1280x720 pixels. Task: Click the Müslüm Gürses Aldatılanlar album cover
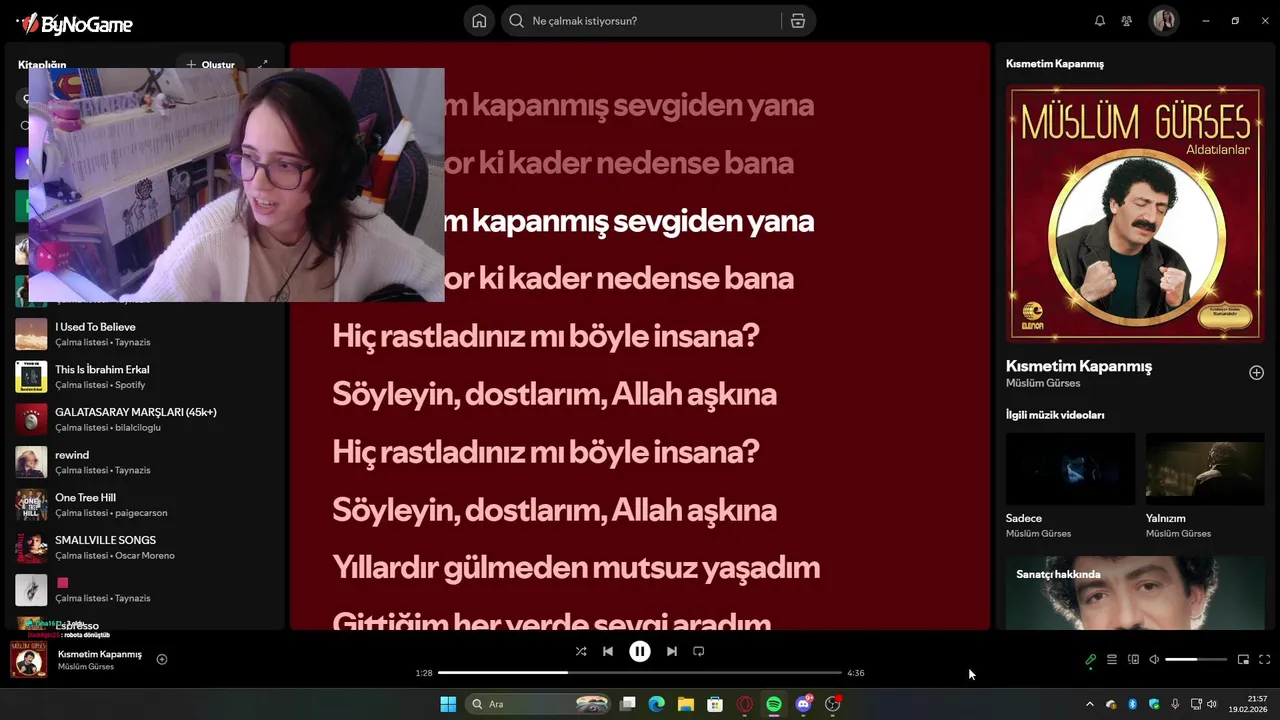(1135, 213)
